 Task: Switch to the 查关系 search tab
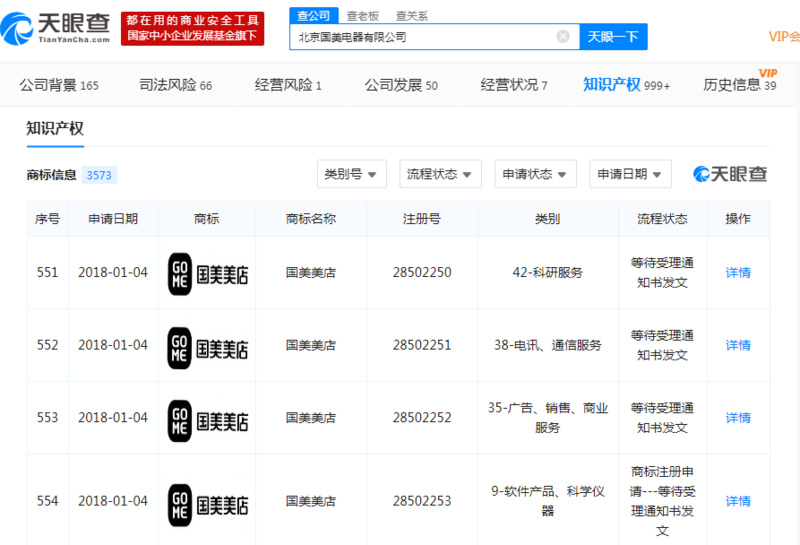click(x=412, y=15)
